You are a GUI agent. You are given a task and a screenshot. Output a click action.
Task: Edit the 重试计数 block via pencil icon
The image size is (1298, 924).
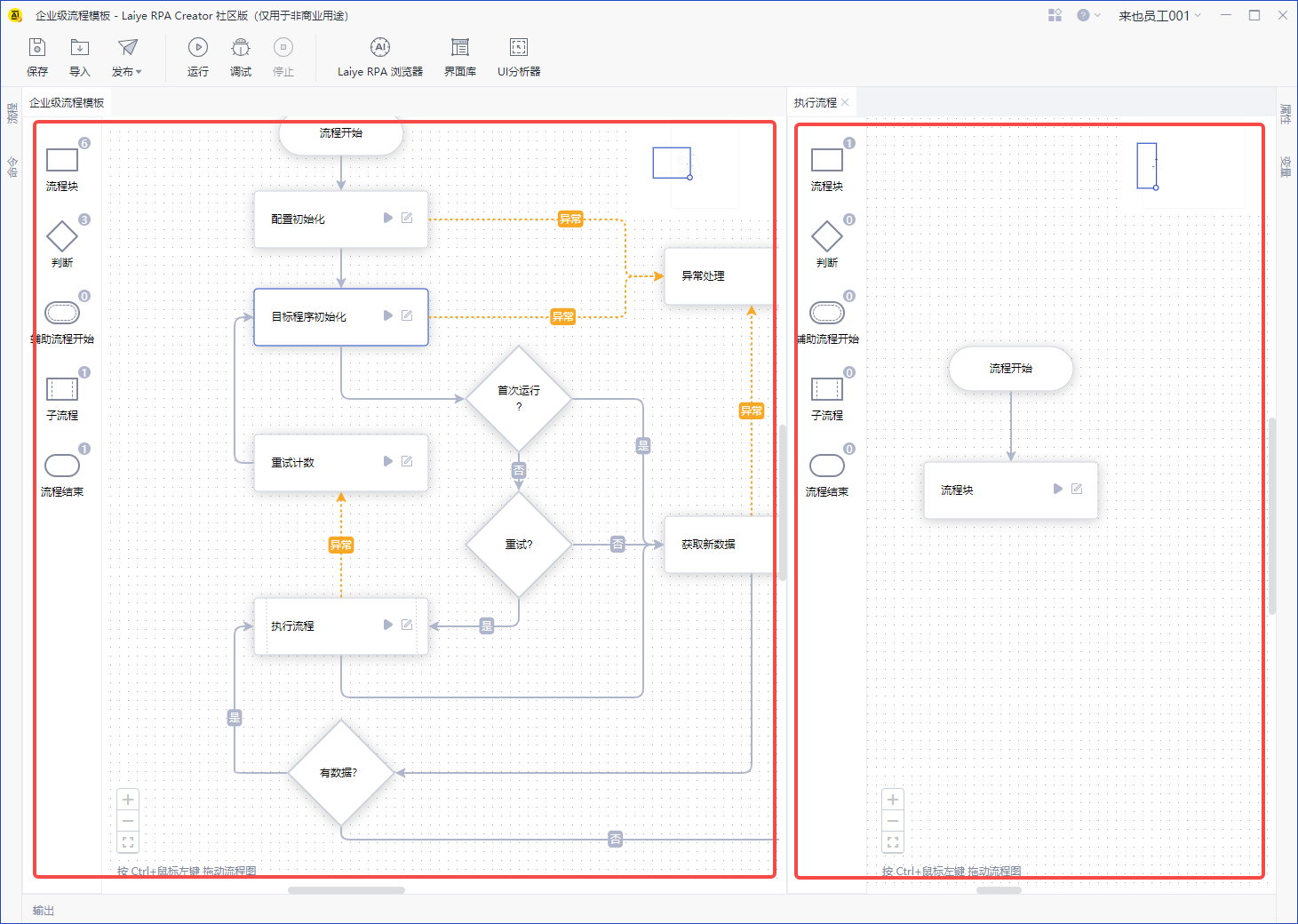(x=407, y=461)
